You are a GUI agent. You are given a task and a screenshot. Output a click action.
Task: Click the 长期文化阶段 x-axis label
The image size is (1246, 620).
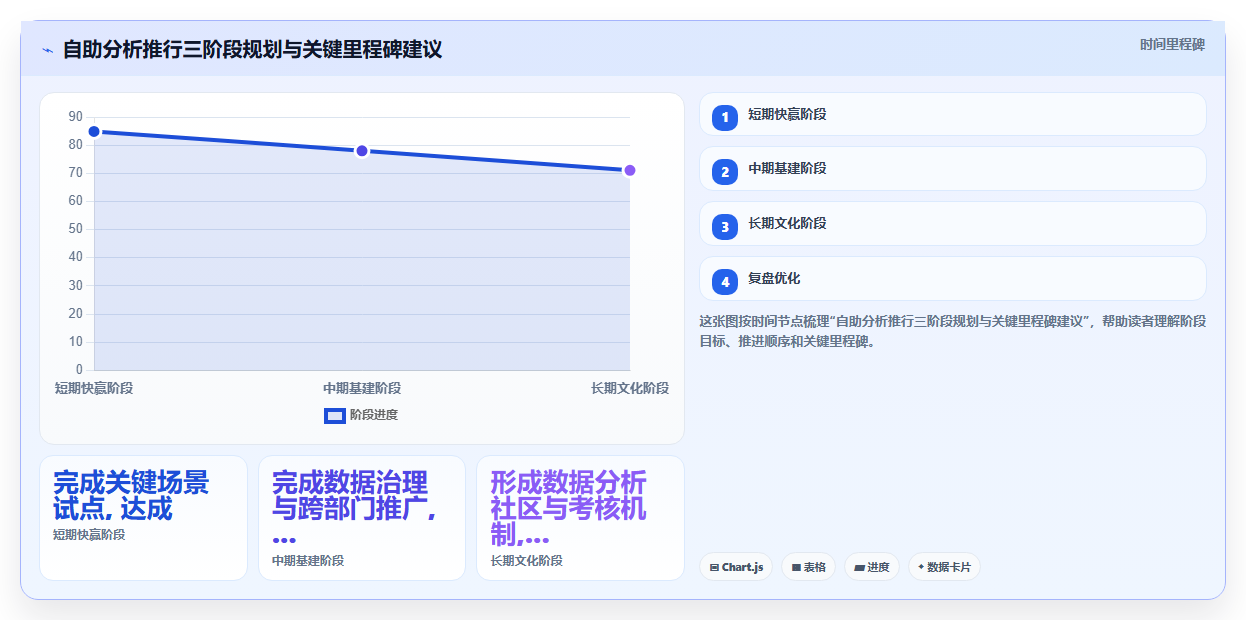point(630,388)
